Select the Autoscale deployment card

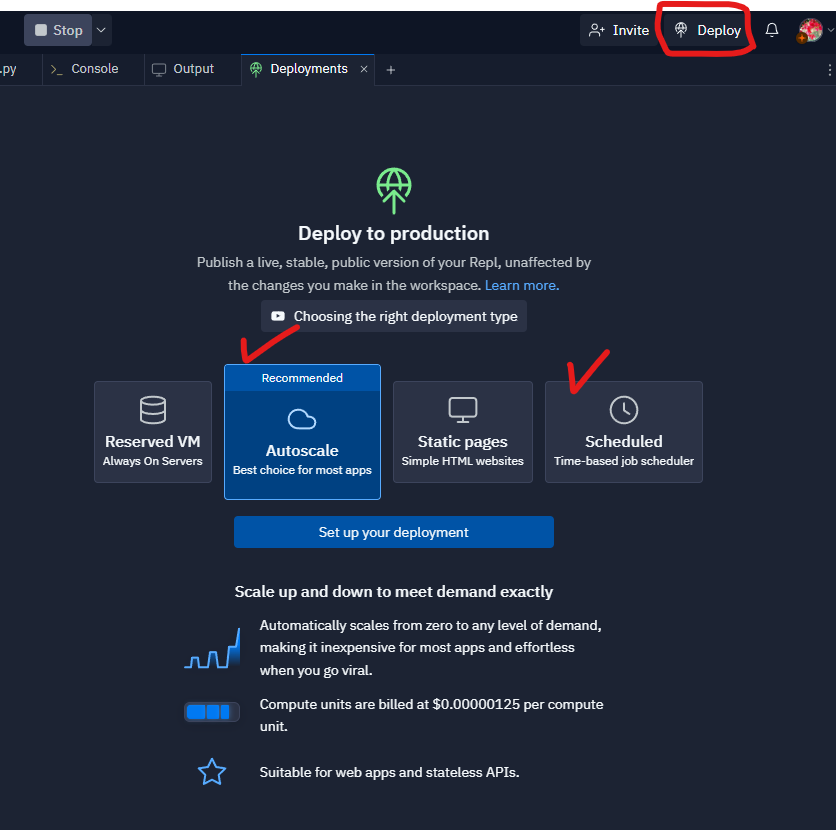pos(302,432)
